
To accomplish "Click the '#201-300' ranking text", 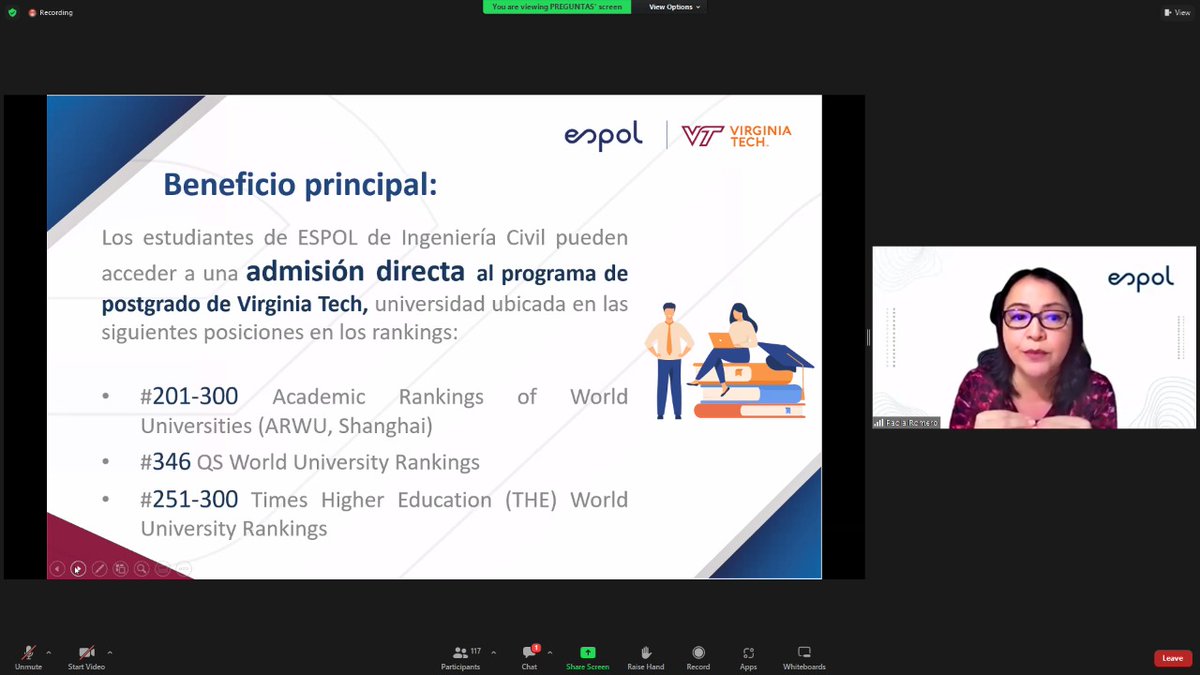I will (189, 397).
